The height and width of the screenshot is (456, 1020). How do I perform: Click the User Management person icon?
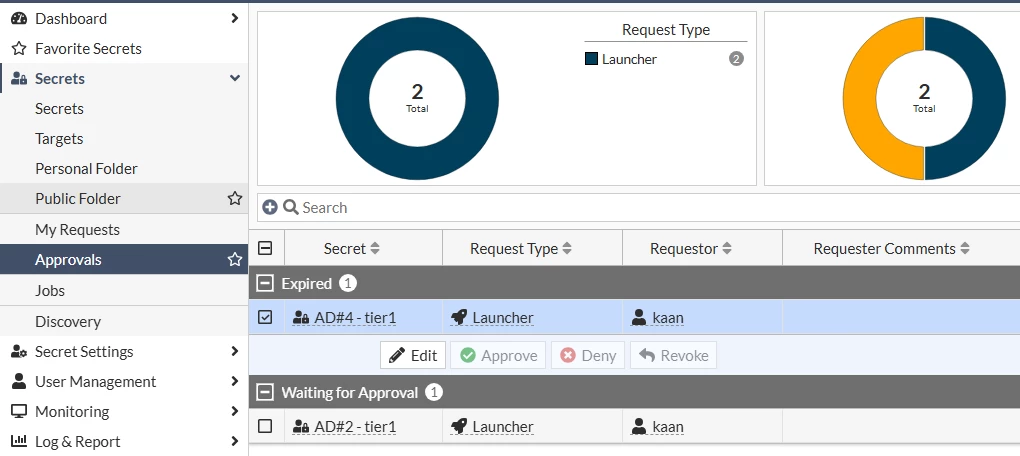pyautogui.click(x=19, y=382)
